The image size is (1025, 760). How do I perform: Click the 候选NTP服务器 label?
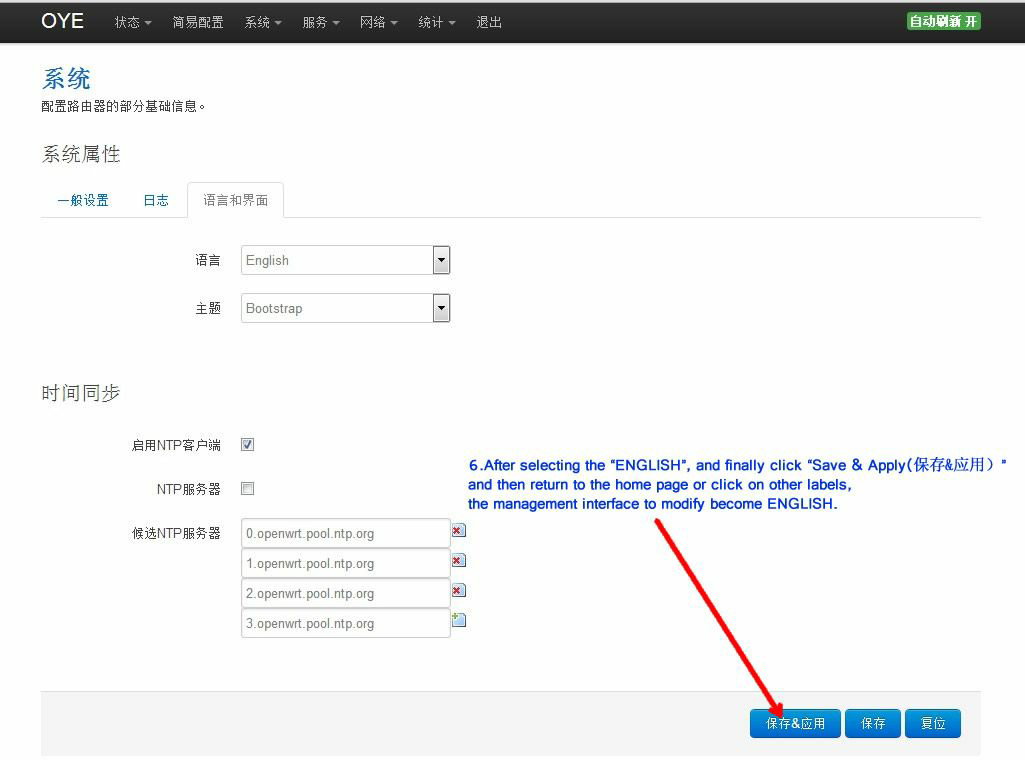176,533
